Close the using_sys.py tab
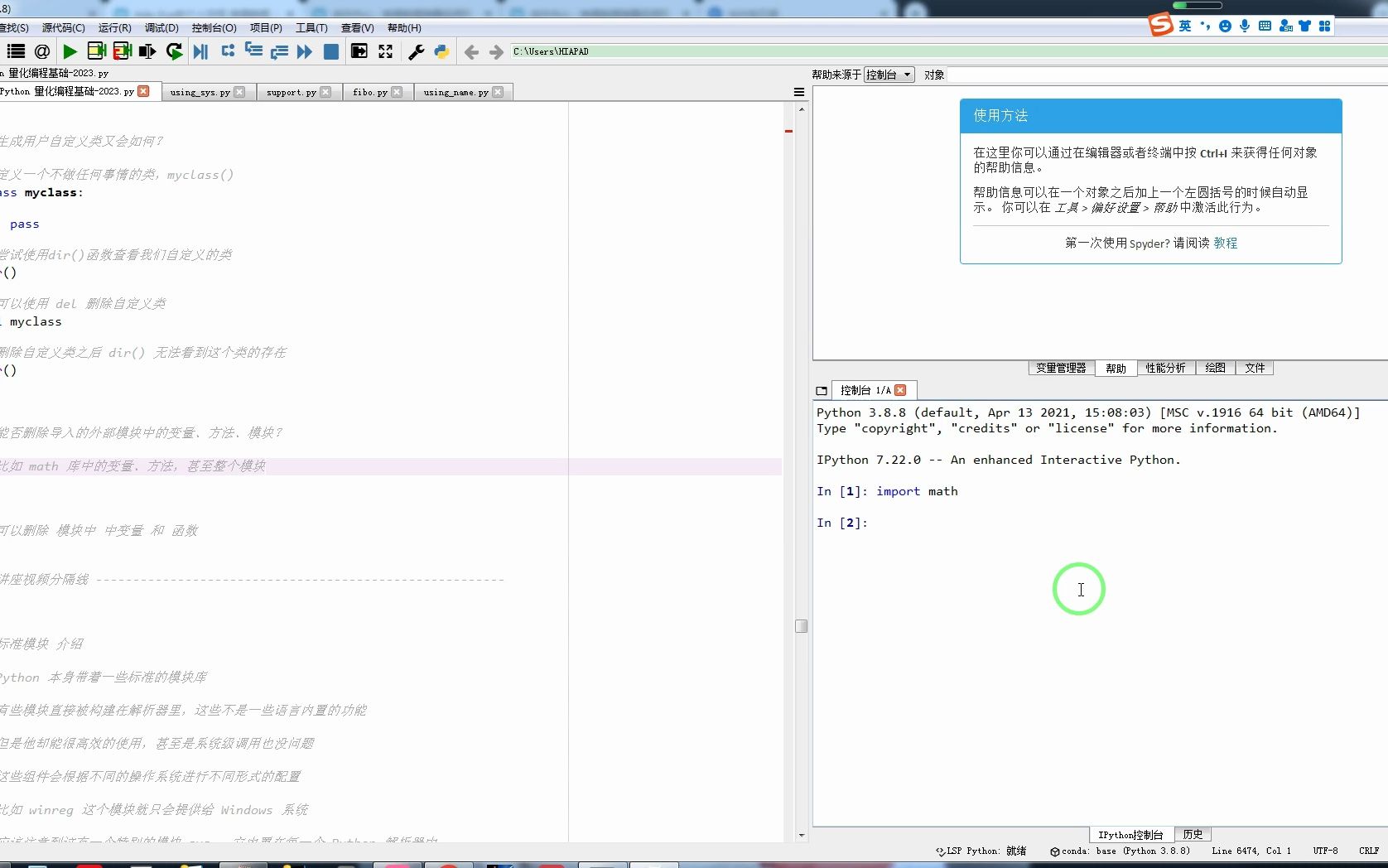Image resolution: width=1388 pixels, height=868 pixels. 239,92
